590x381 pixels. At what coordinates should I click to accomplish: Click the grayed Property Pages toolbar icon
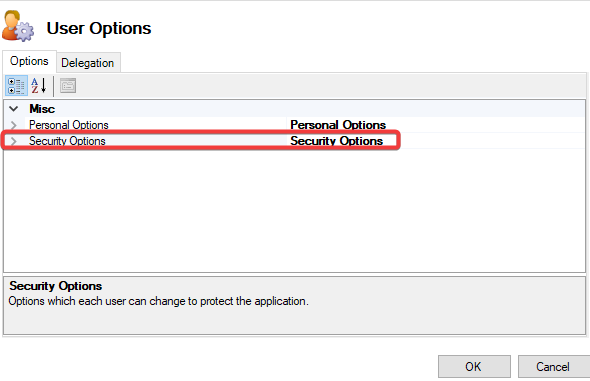click(x=68, y=86)
